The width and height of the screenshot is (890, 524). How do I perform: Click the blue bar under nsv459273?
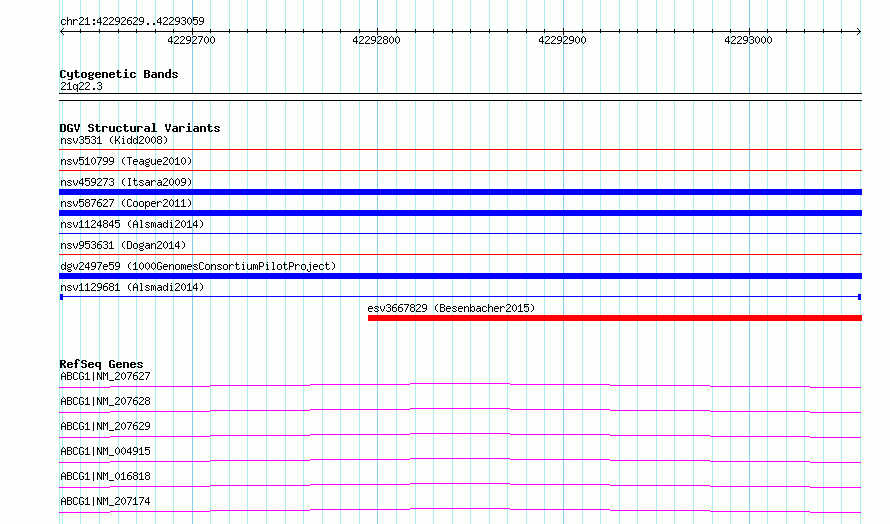pos(460,192)
